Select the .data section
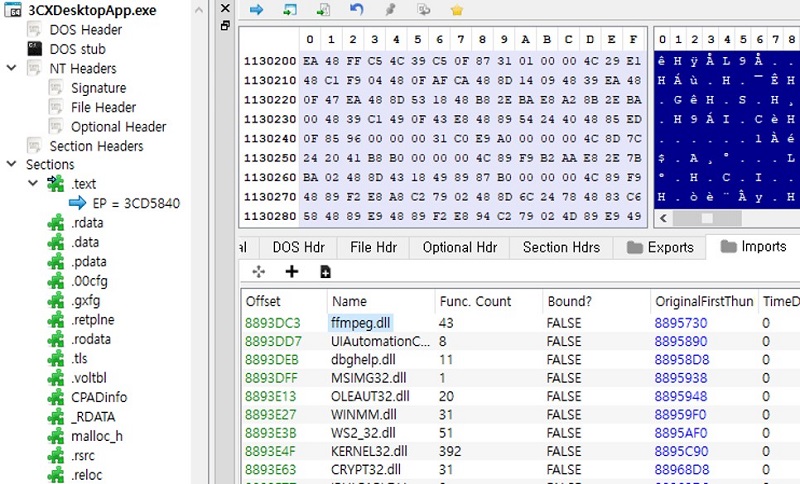 (x=85, y=242)
